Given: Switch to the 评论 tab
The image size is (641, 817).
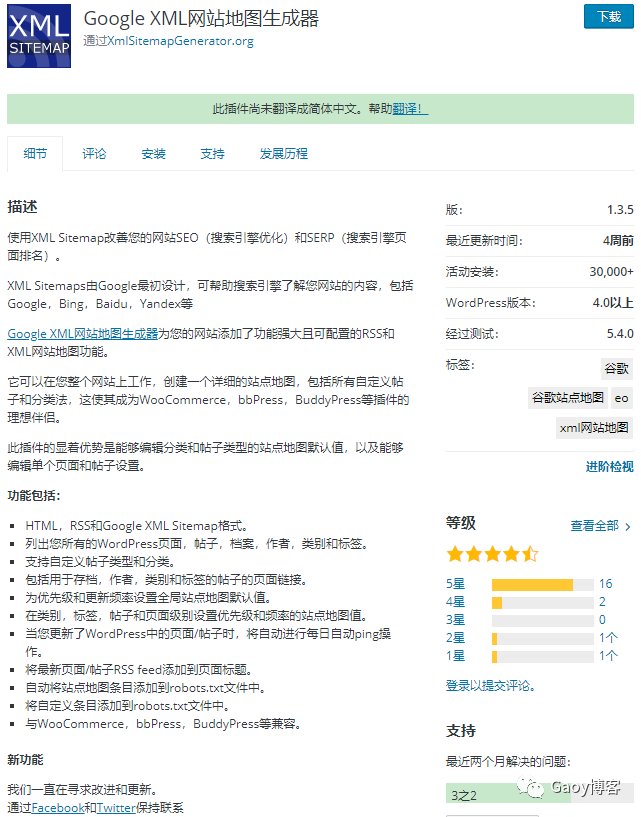Looking at the screenshot, I should pos(94,154).
